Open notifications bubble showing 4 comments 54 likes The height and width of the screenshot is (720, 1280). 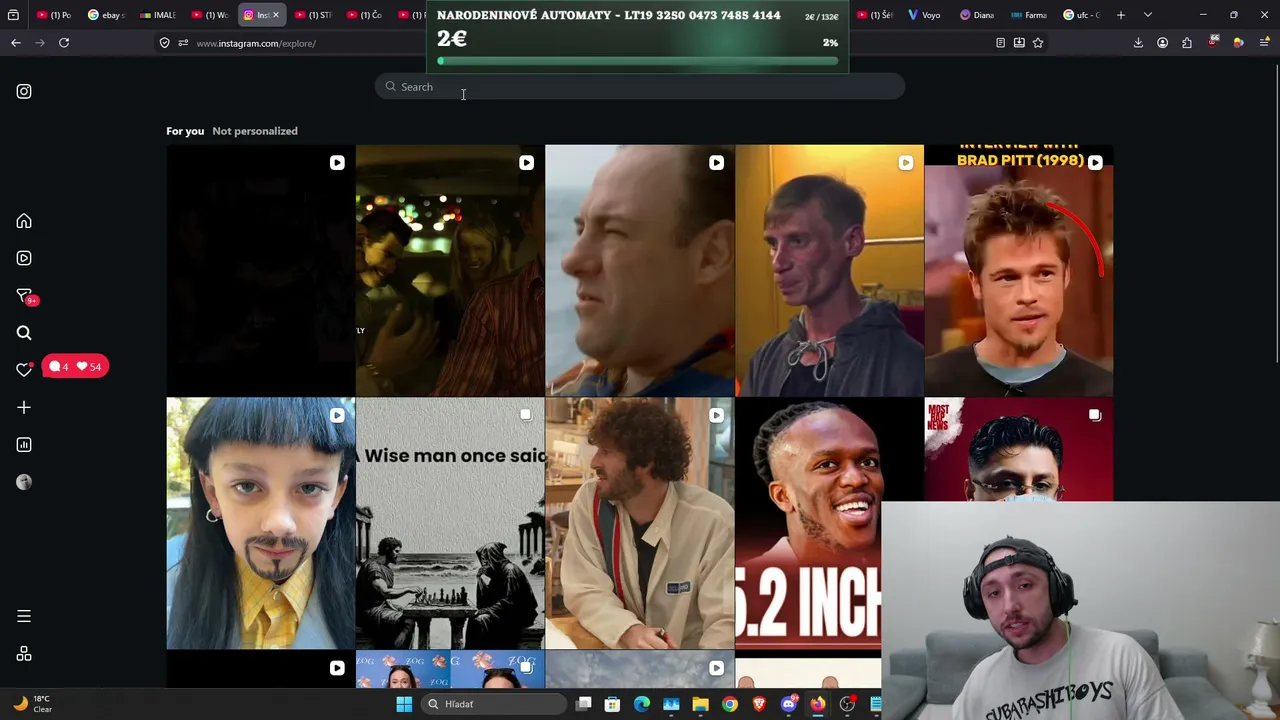(x=75, y=367)
